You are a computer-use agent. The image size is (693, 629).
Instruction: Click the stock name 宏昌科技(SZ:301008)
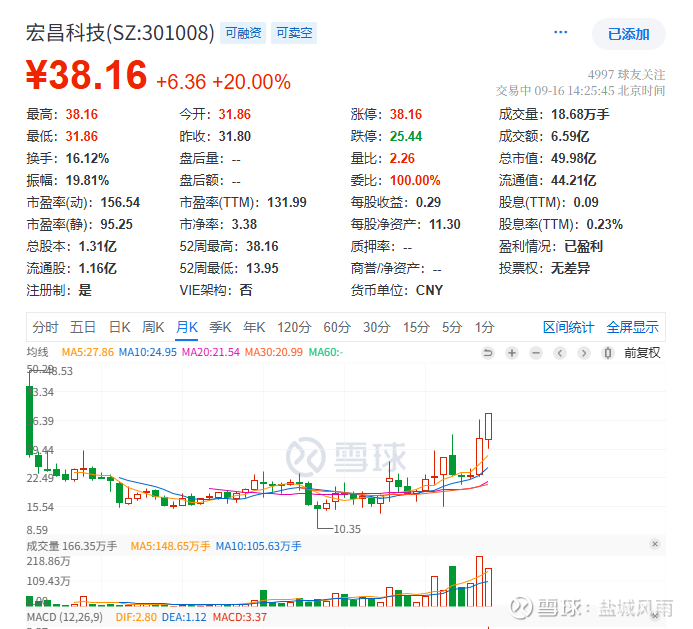click(x=120, y=33)
